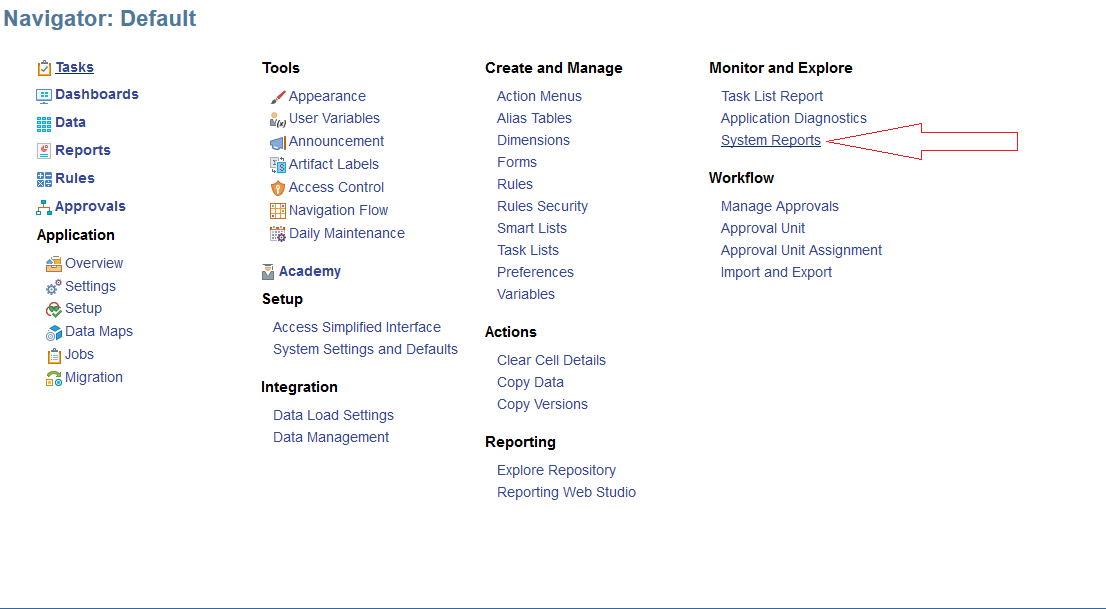Screen dimensions: 1106x609
Task: Click System Settings and Defaults
Action: click(x=365, y=349)
